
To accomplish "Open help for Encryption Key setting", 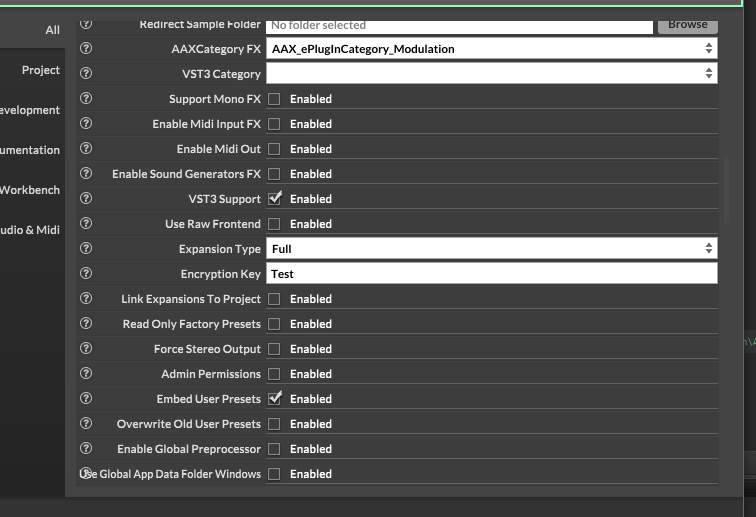I will click(86, 273).
